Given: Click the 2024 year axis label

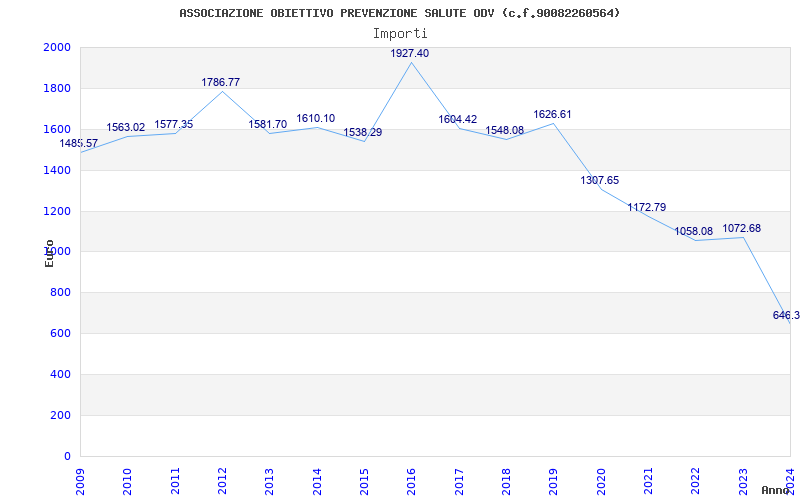Looking at the screenshot, I should [790, 482].
